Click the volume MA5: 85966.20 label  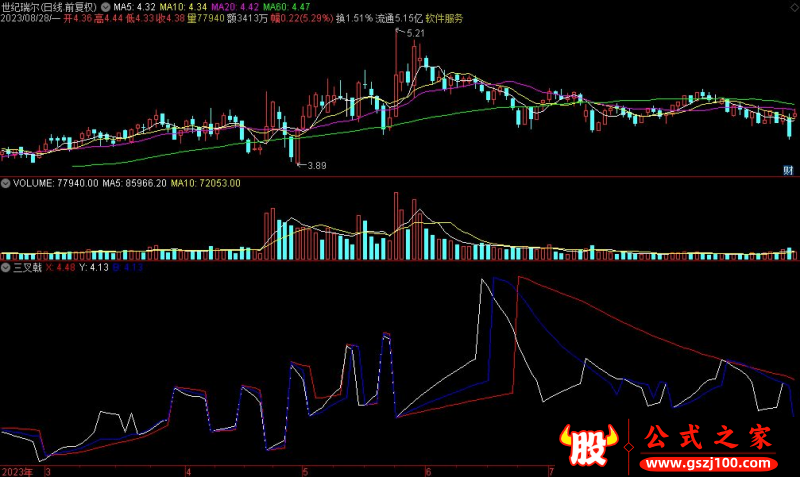click(134, 183)
